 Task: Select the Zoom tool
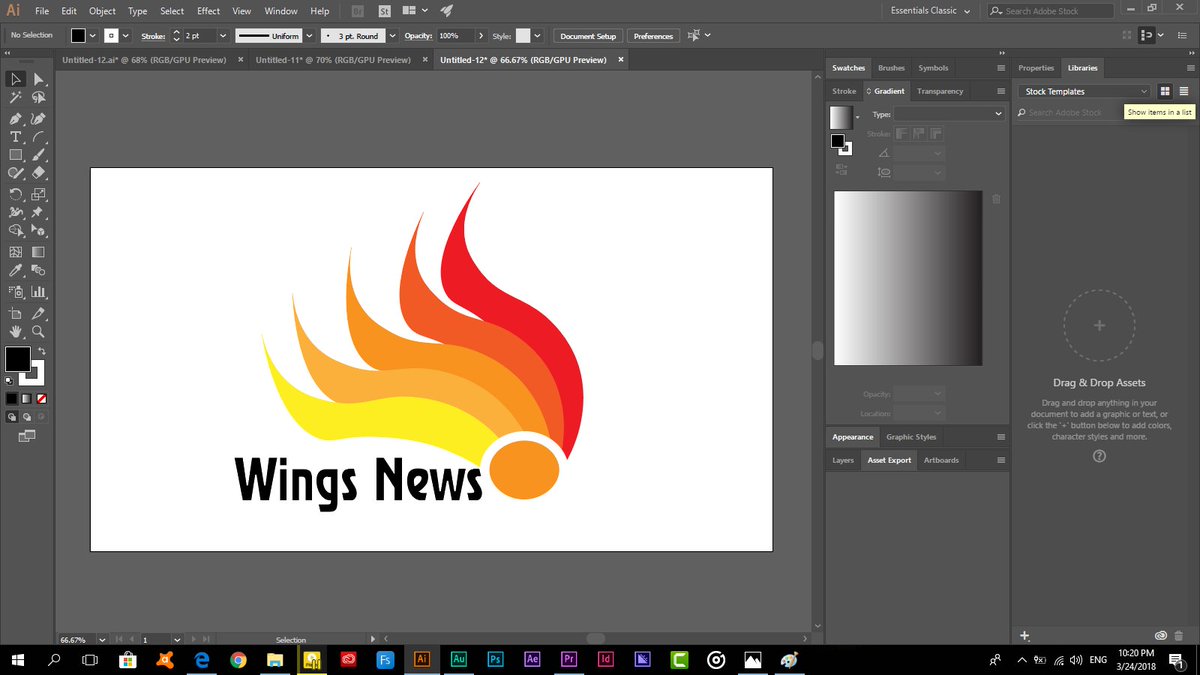[x=38, y=330]
